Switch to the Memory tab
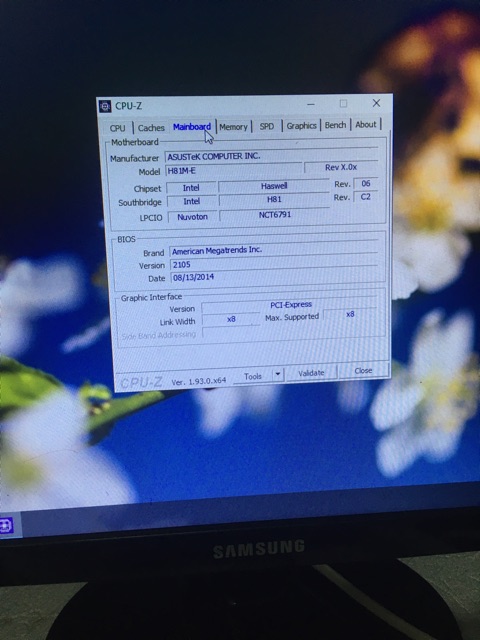480x640 pixels. click(x=233, y=127)
